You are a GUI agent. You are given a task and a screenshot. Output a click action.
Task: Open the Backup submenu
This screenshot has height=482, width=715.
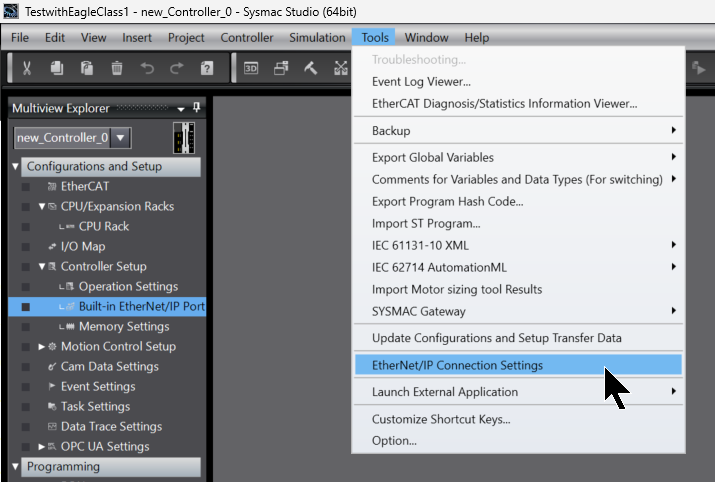(x=518, y=131)
